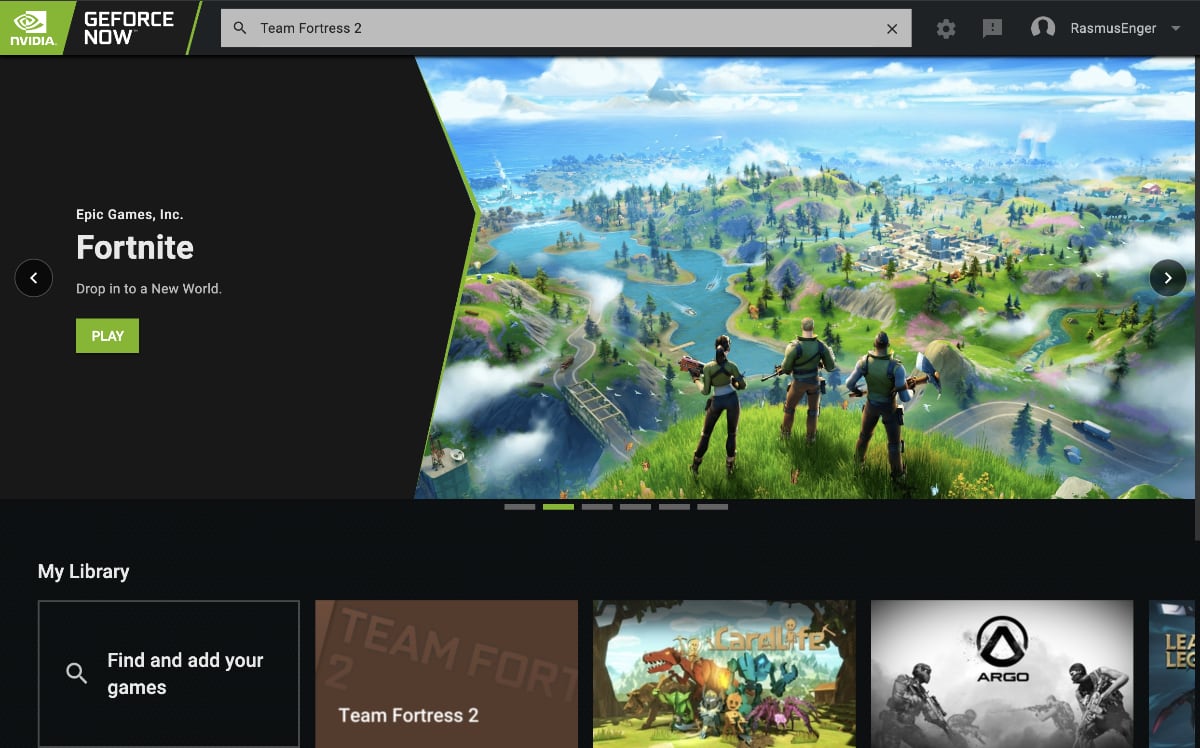Open the Find and add your games tile
The image size is (1200, 748).
point(169,674)
